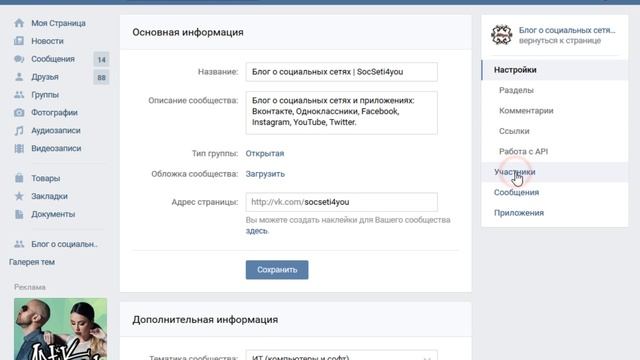This screenshot has height=360, width=640.
Task: Open Группы in the left menu
Action: 45,95
